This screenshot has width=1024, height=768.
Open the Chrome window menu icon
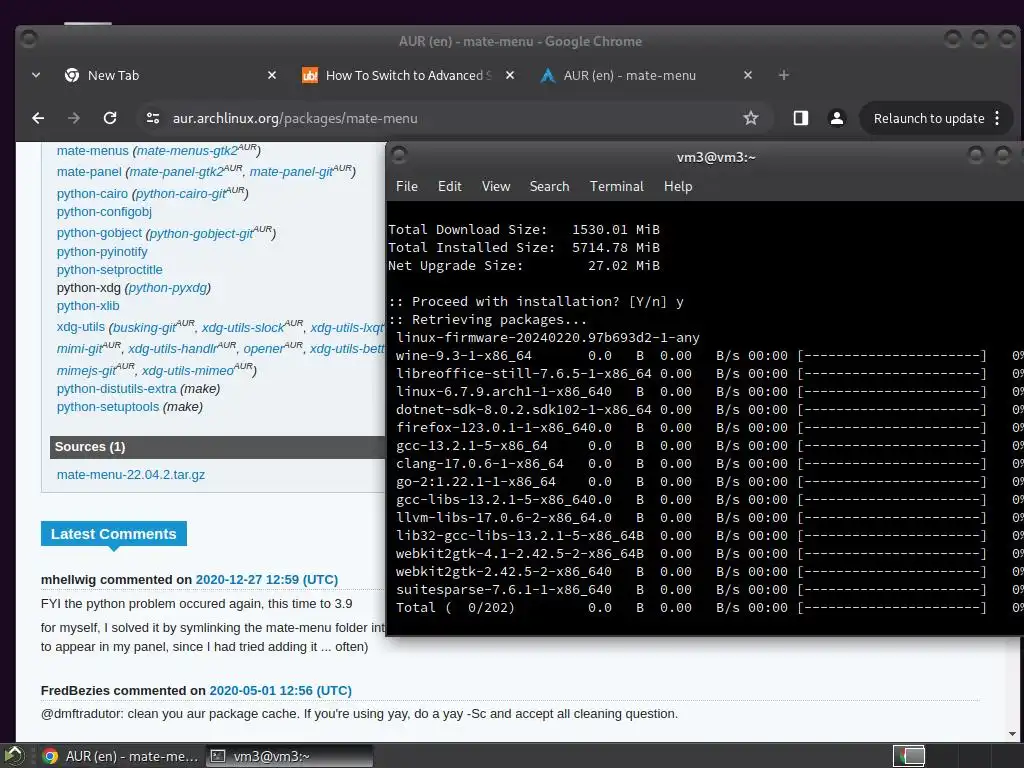tap(28, 39)
